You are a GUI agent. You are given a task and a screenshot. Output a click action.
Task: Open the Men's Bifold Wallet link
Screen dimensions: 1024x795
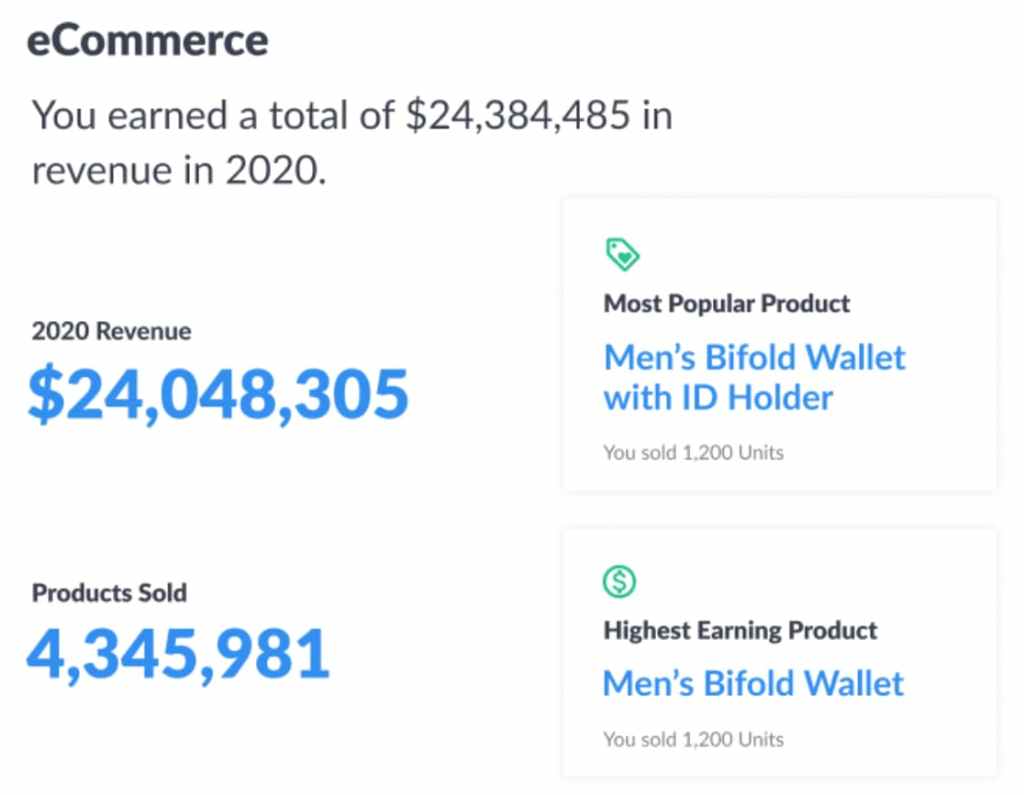click(x=752, y=683)
